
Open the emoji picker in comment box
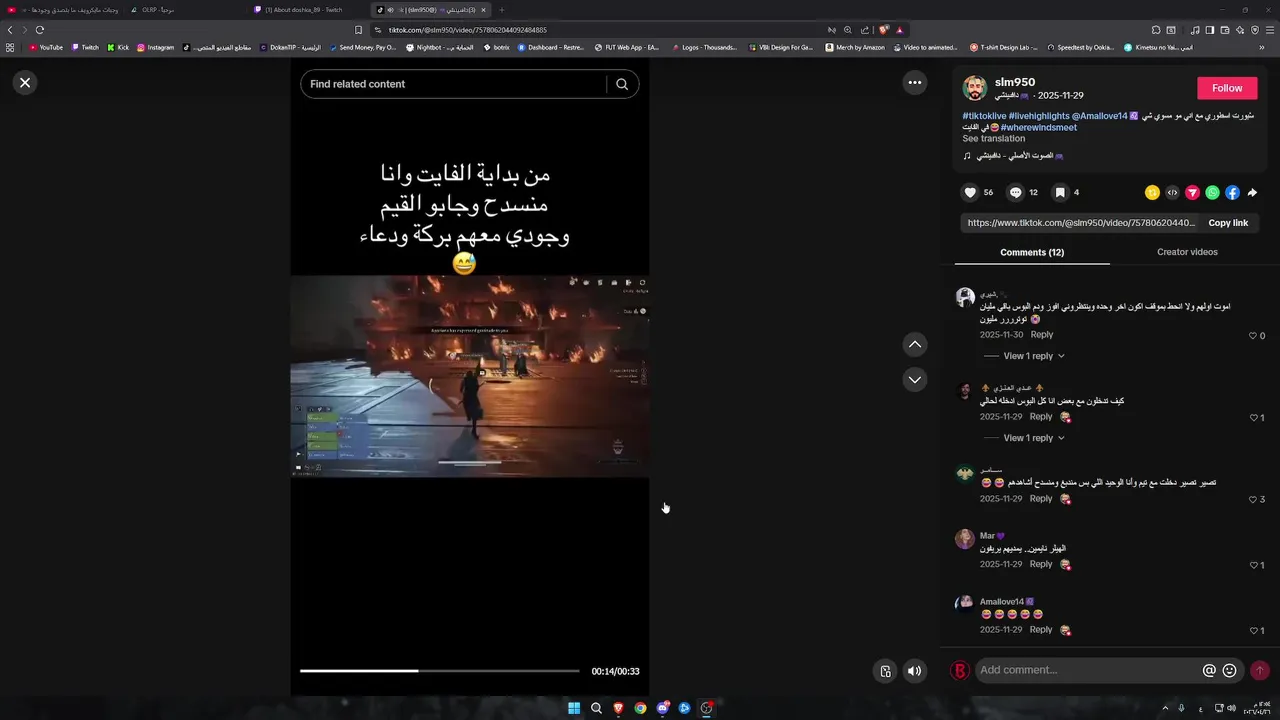[x=1230, y=670]
